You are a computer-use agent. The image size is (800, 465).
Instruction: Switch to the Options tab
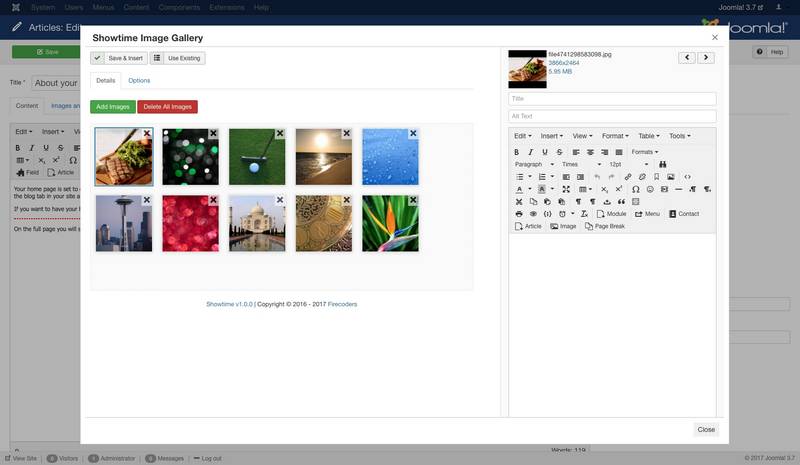pyautogui.click(x=139, y=80)
